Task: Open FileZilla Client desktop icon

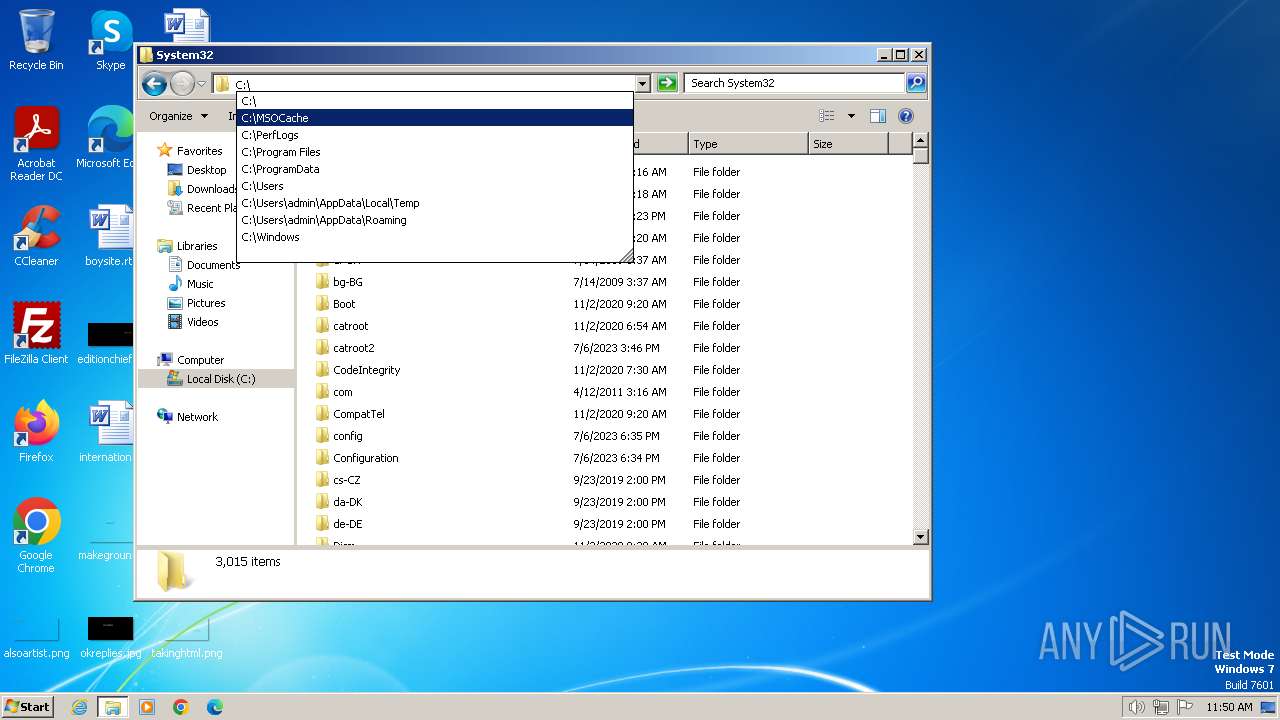Action: 36,333
